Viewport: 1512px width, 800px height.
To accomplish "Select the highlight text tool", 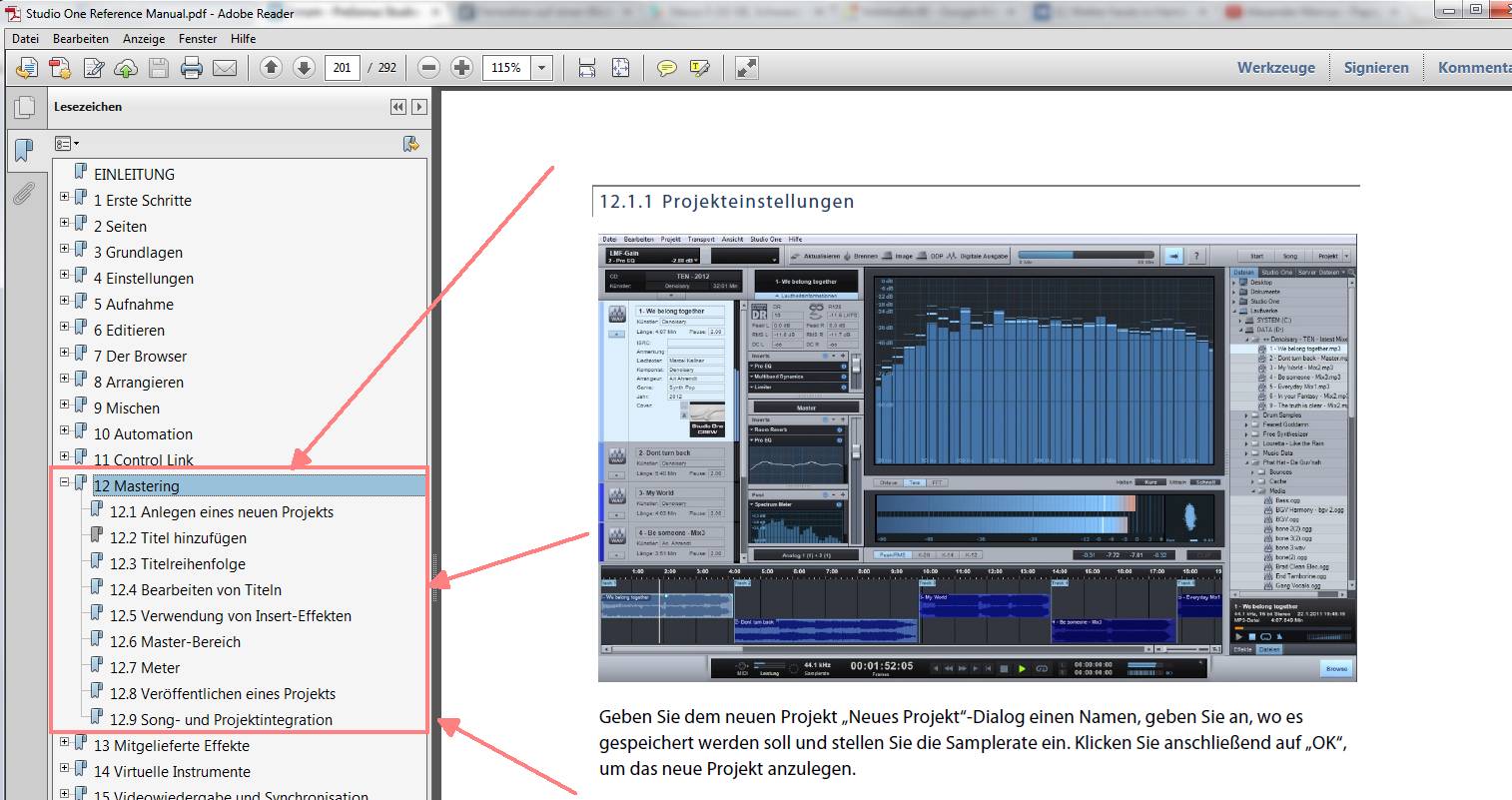I will [x=700, y=68].
